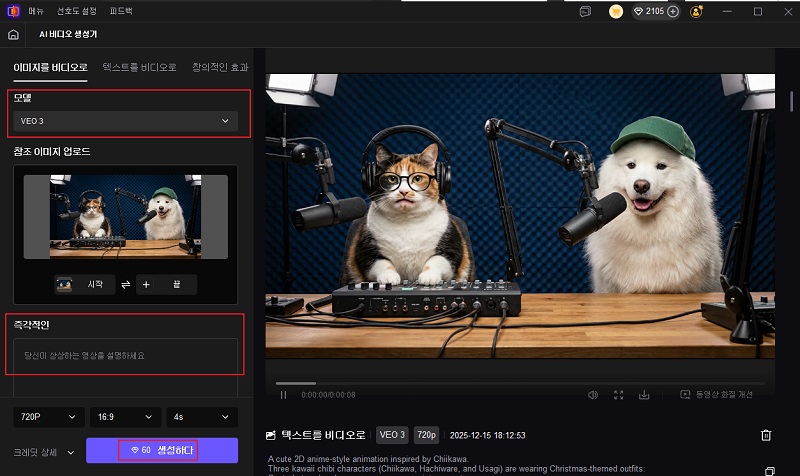
Task: Delete the generated video with trash icon
Action: pyautogui.click(x=766, y=435)
